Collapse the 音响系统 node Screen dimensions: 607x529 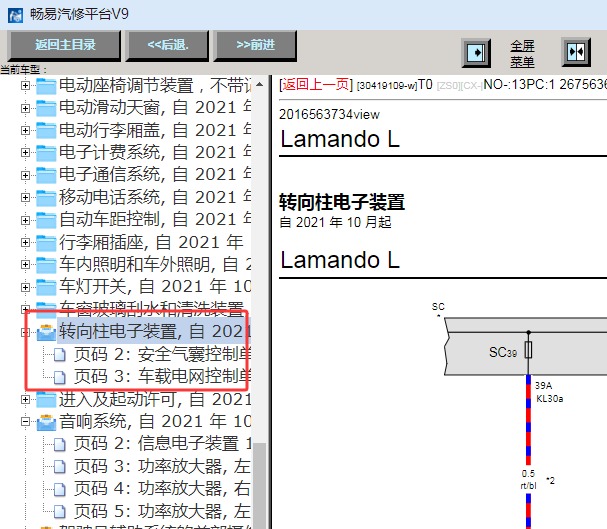(x=25, y=421)
